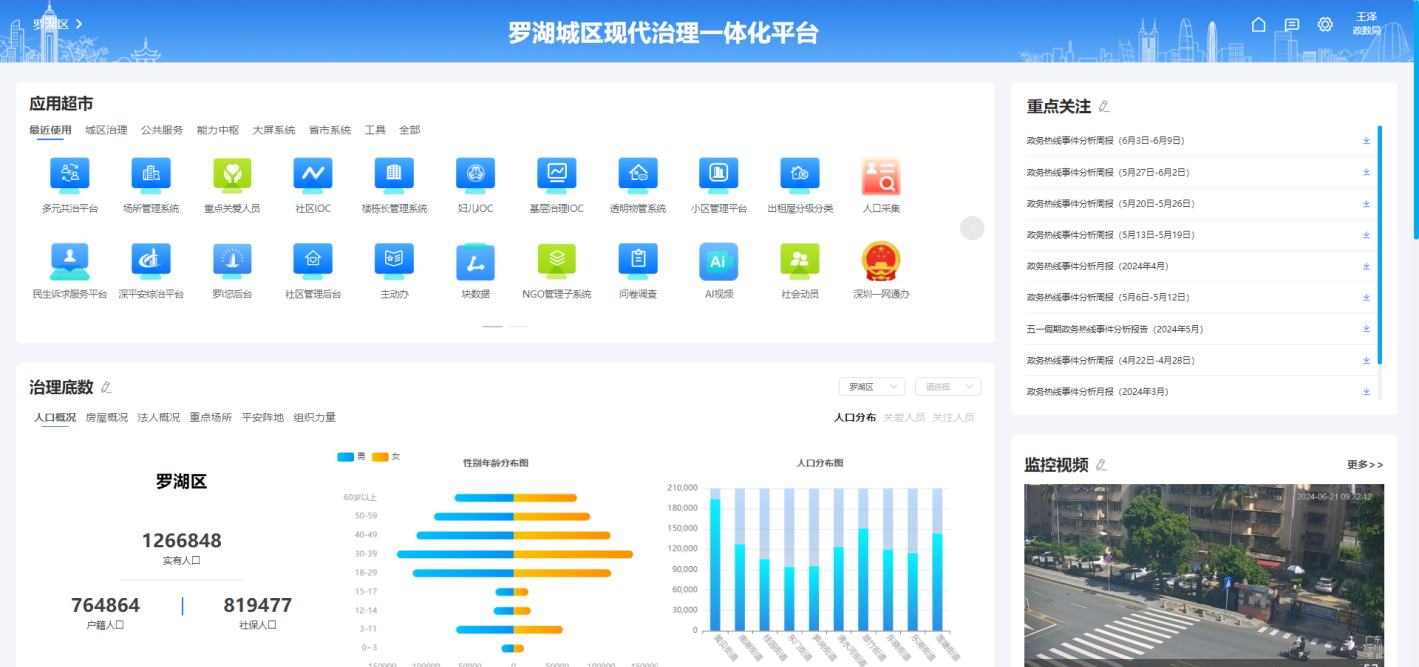
Task: Open the settings gear in header
Action: click(1325, 25)
